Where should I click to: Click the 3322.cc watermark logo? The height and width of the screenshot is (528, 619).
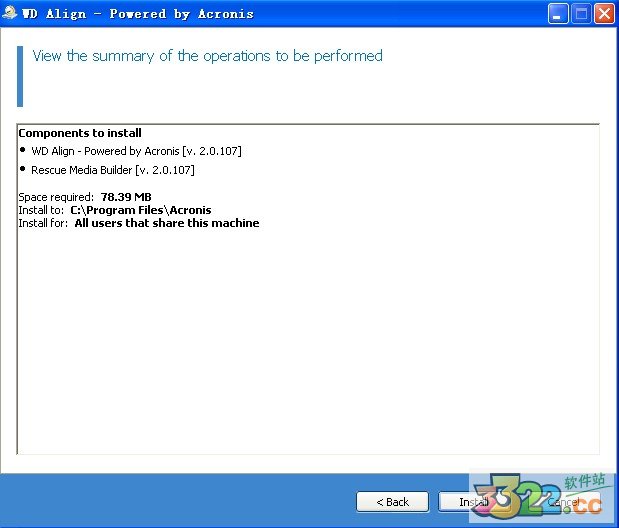pos(540,492)
